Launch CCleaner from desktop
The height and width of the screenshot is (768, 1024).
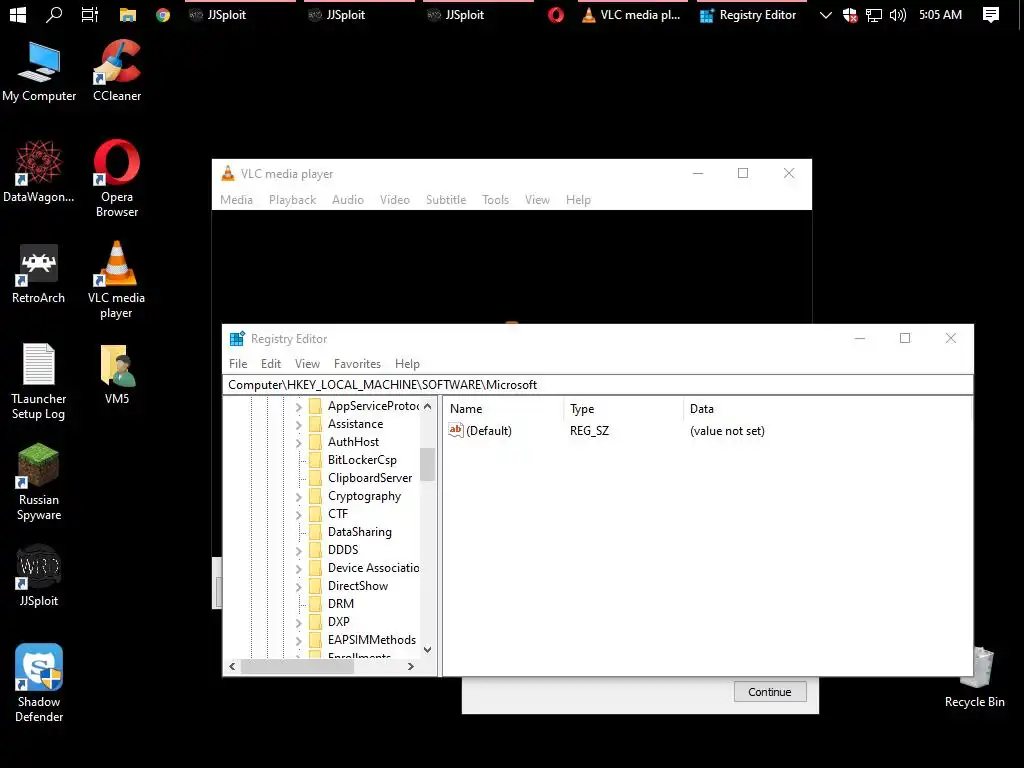click(117, 72)
